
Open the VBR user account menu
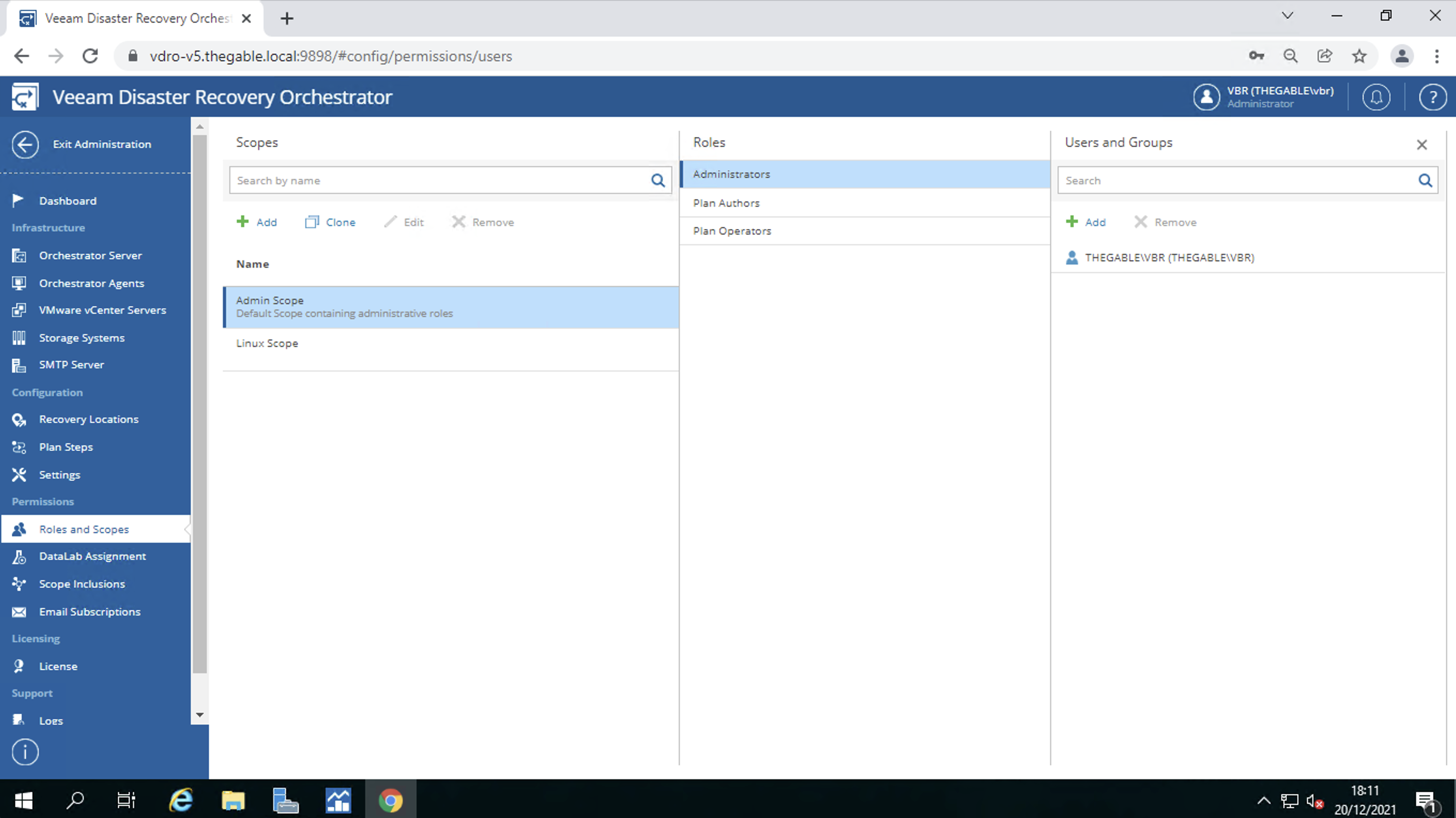click(x=1264, y=97)
